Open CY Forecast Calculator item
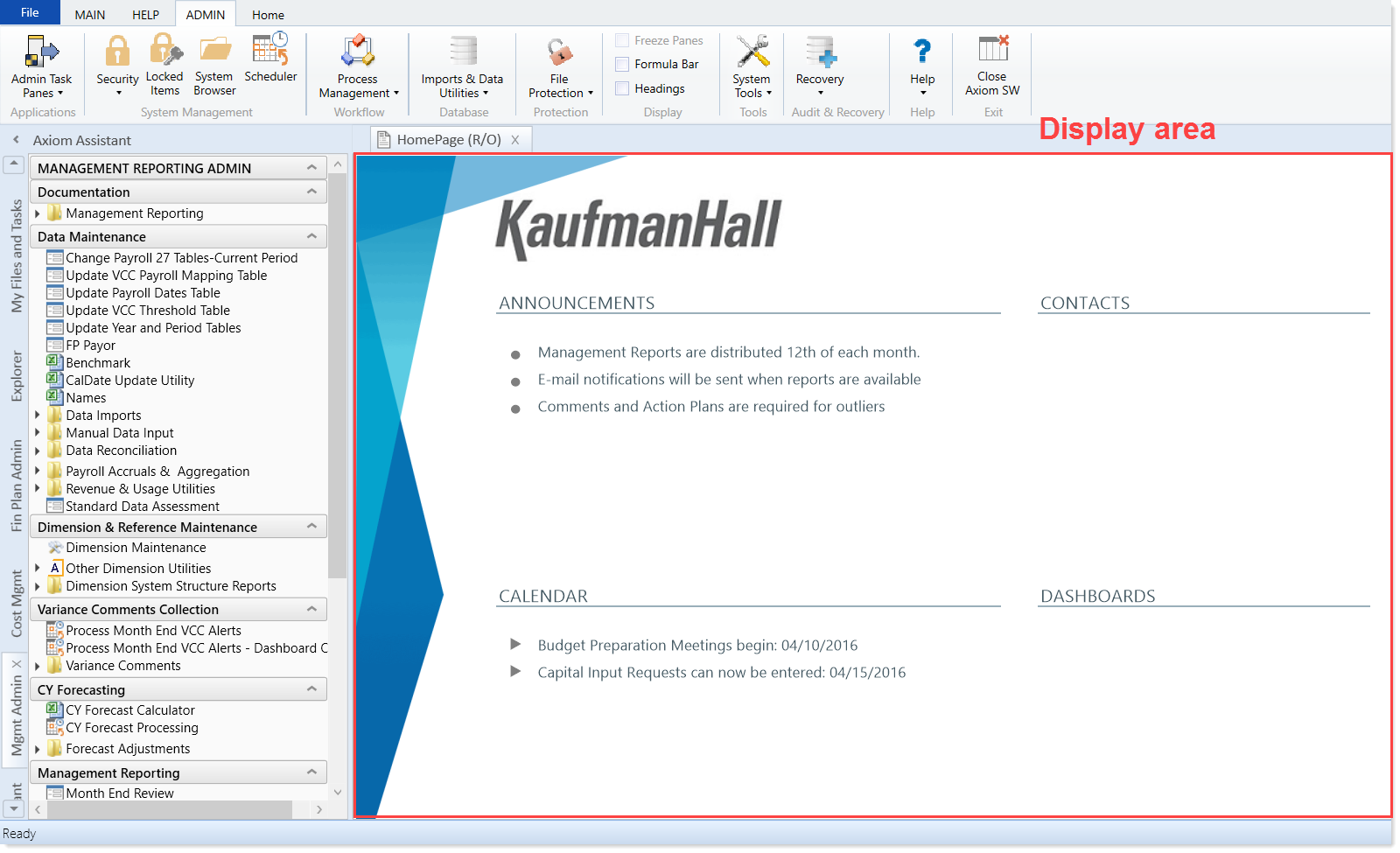This screenshot has height=853, width=1400. coord(129,710)
